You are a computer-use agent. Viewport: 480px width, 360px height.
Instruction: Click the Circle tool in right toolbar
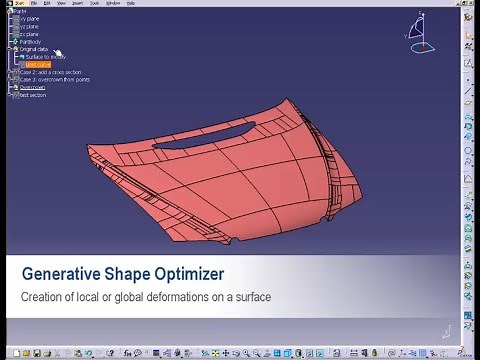(468, 151)
